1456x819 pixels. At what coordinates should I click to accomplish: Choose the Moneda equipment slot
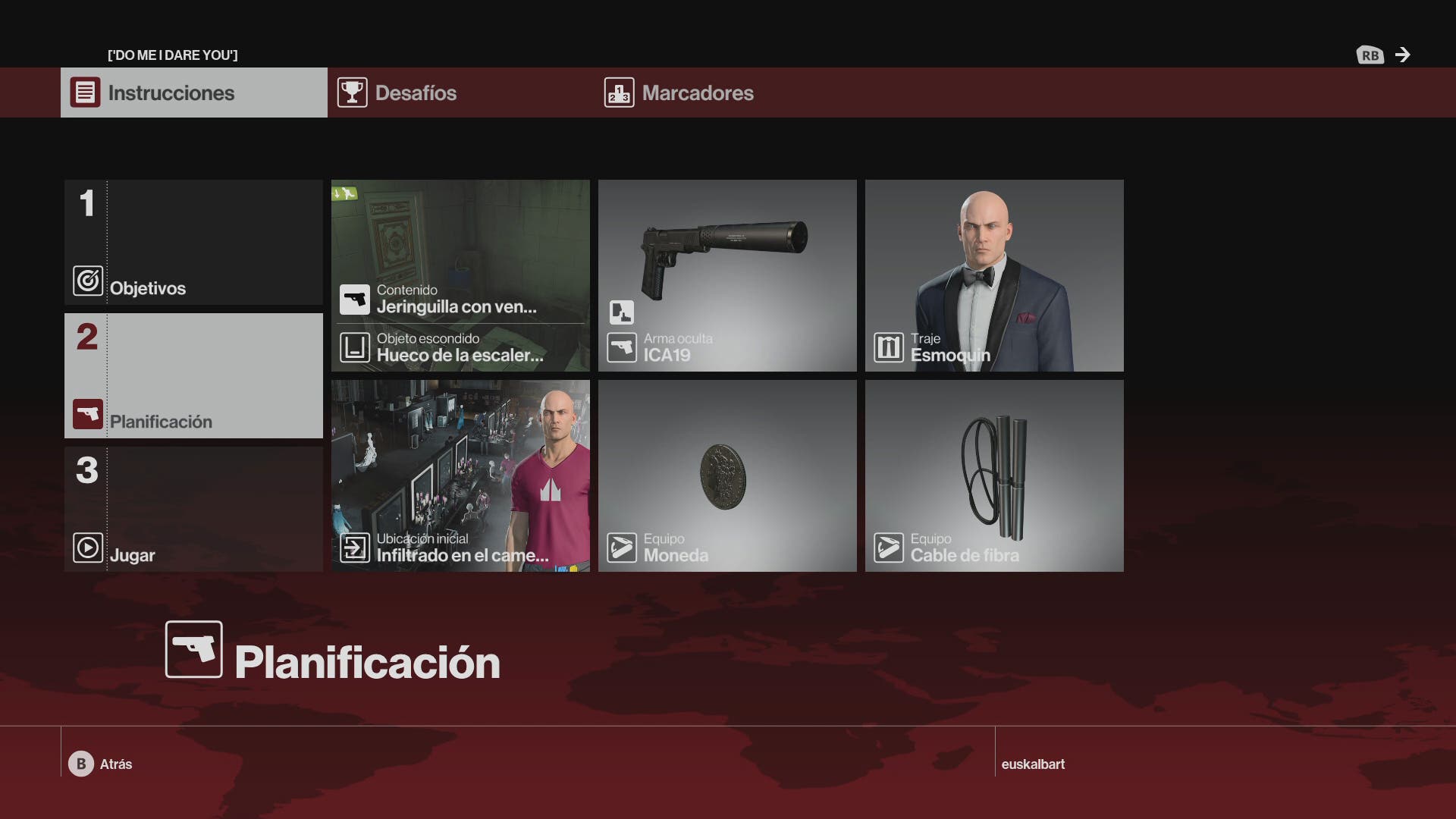(x=727, y=475)
